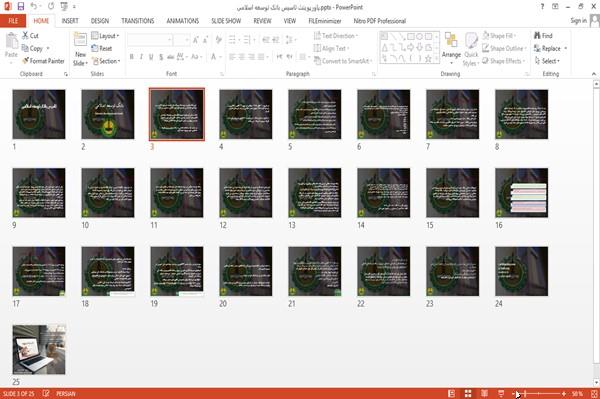Image resolution: width=600 pixels, height=399 pixels.
Task: Expand the Select dropdown in Editing group
Action: (x=547, y=61)
